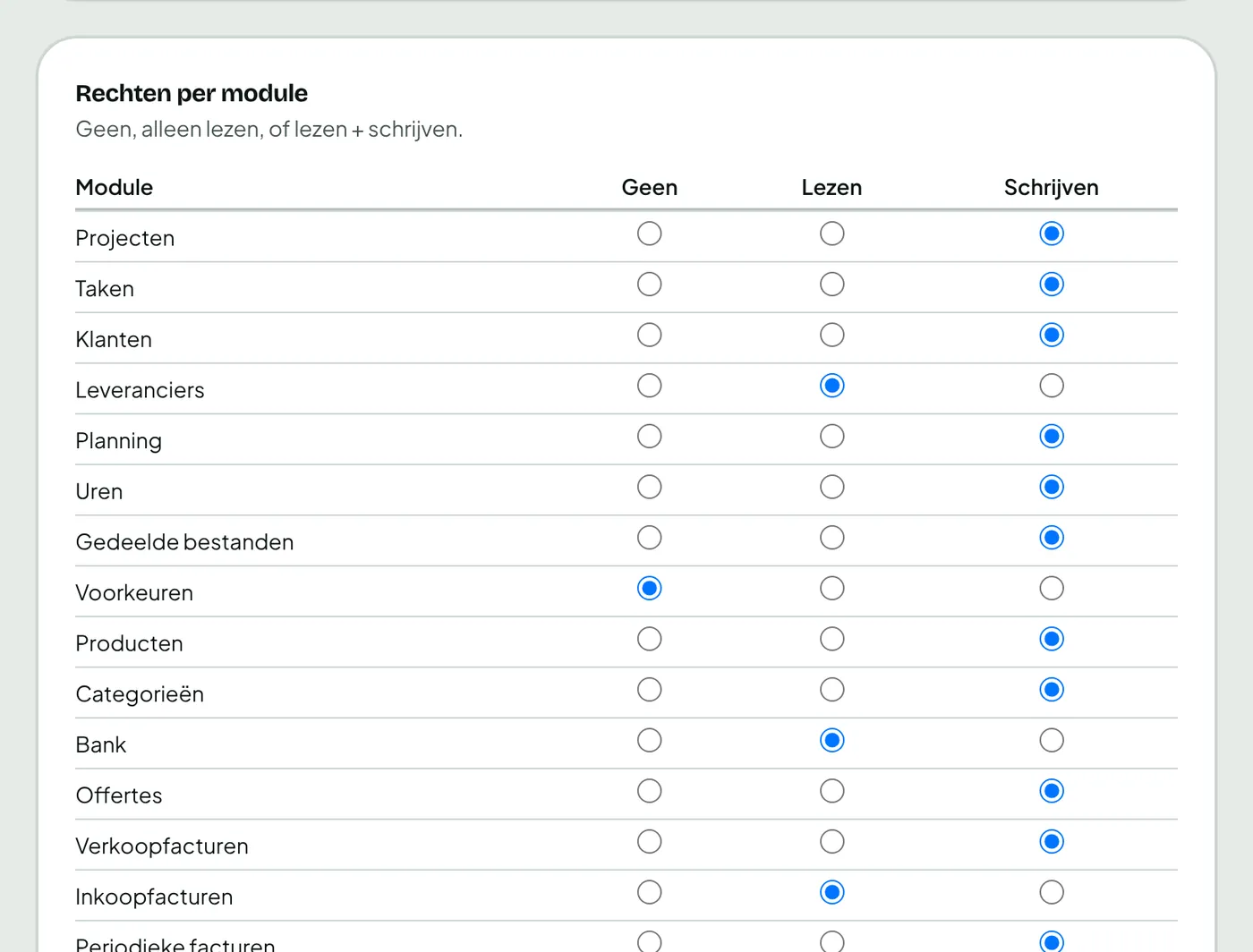Image resolution: width=1253 pixels, height=952 pixels.
Task: Set Taken to Lezen only
Action: 832,285
